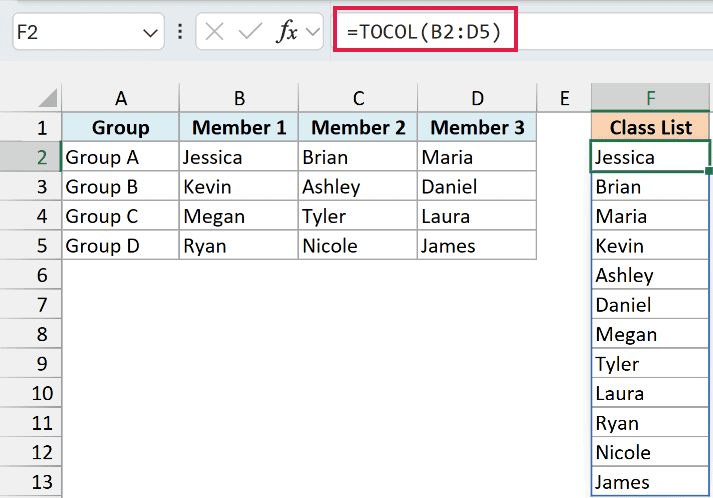Select column C header
The height and width of the screenshot is (498, 713).
pyautogui.click(x=358, y=98)
